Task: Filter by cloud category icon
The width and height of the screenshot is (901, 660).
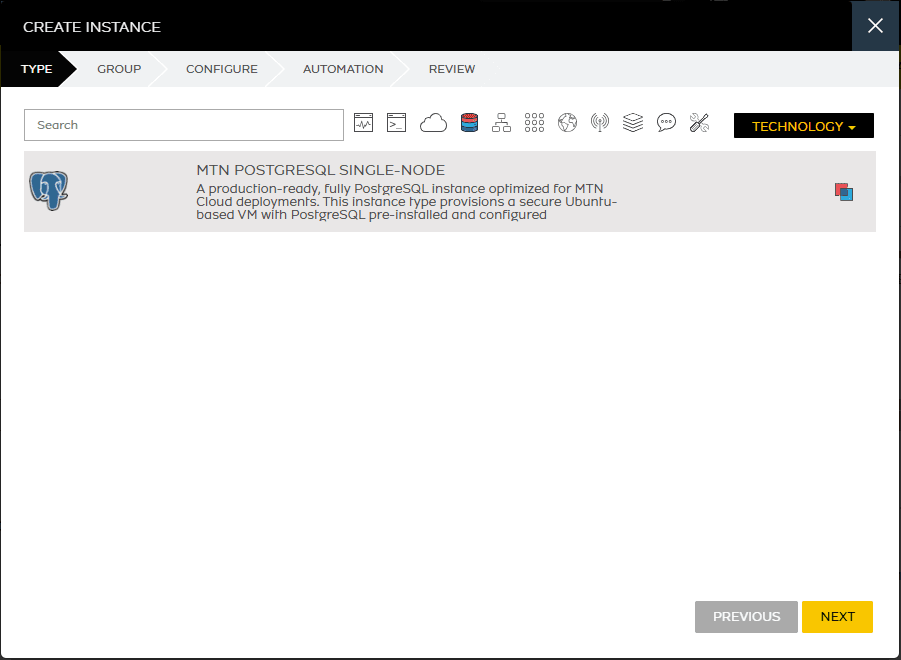Action: (433, 123)
